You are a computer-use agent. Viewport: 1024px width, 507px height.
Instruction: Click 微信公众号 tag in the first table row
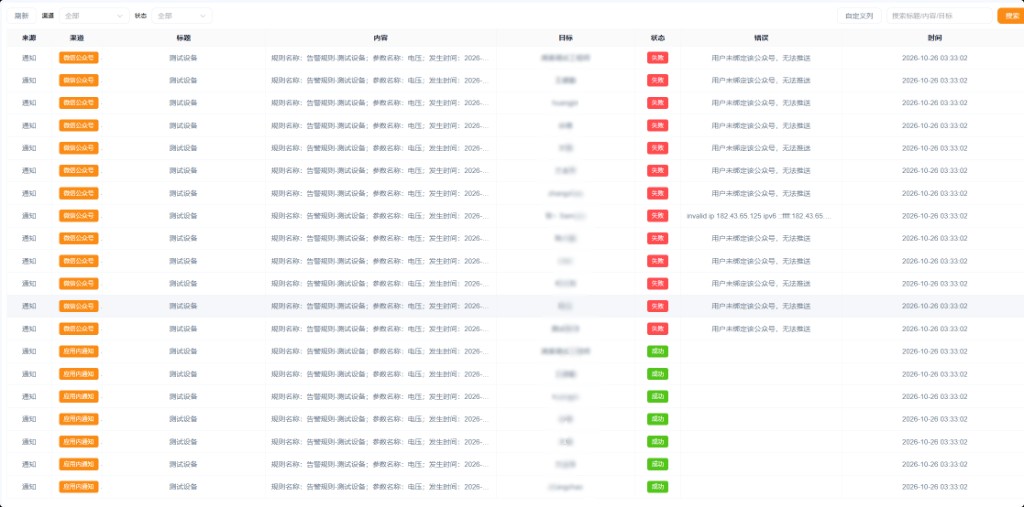click(x=78, y=57)
